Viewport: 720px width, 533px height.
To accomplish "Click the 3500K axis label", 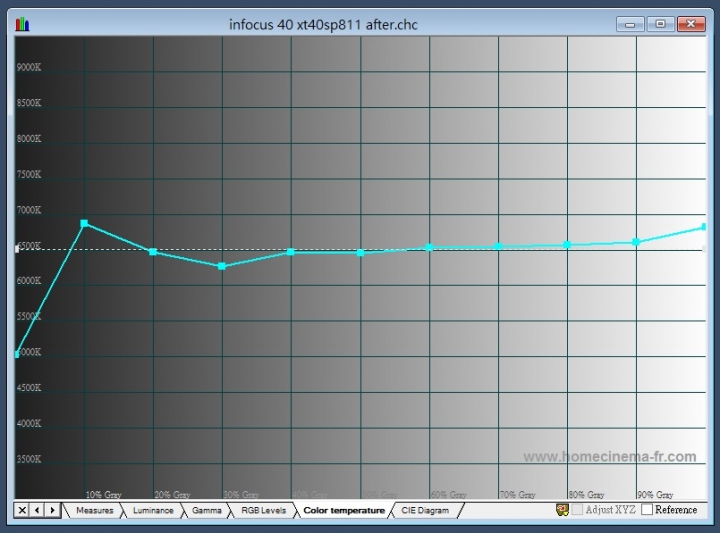I will tap(29, 459).
